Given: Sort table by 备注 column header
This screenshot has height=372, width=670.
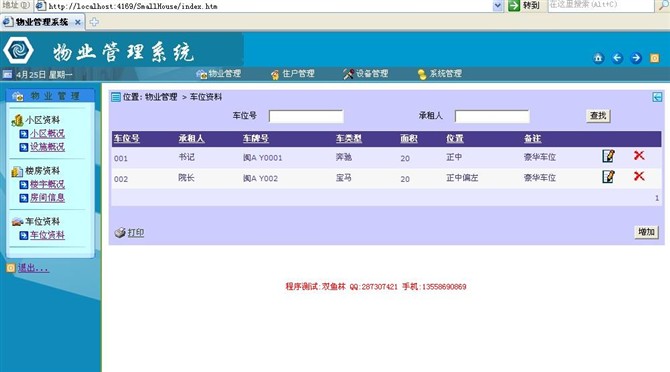Looking at the screenshot, I should (x=532, y=138).
